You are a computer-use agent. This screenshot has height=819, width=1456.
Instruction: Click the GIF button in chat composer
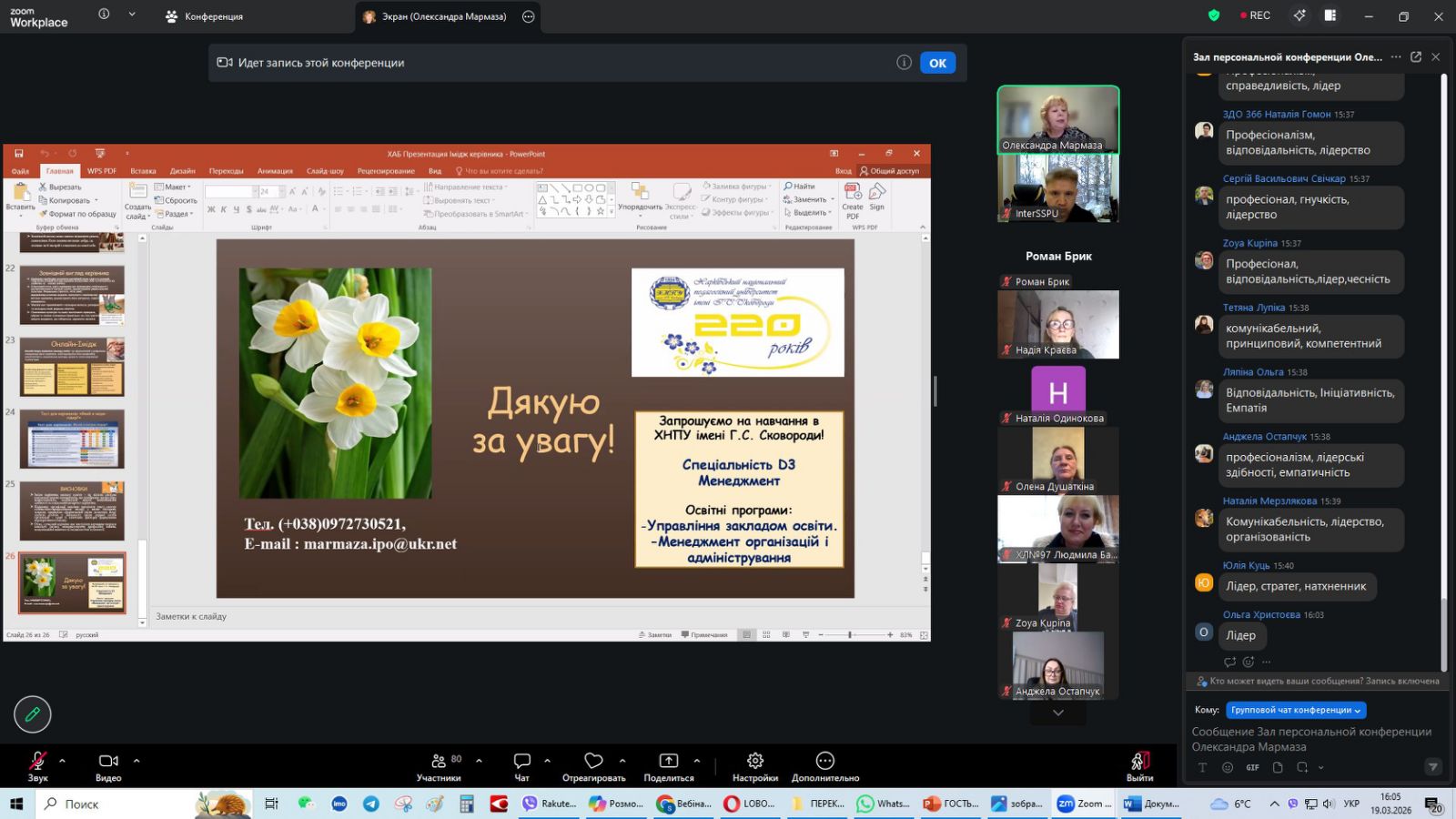pos(1252,767)
